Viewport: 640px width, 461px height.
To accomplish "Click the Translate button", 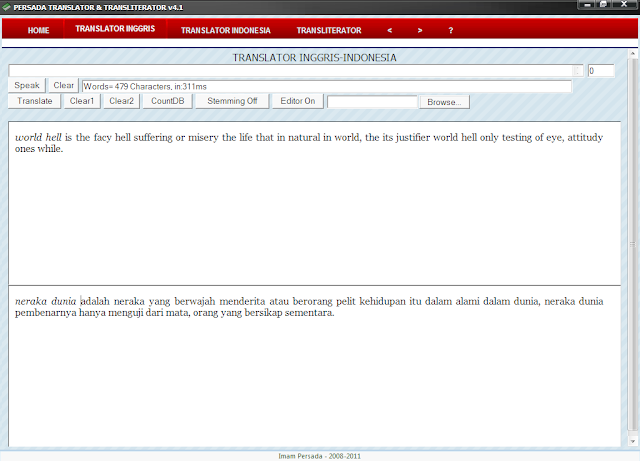I will coord(35,101).
